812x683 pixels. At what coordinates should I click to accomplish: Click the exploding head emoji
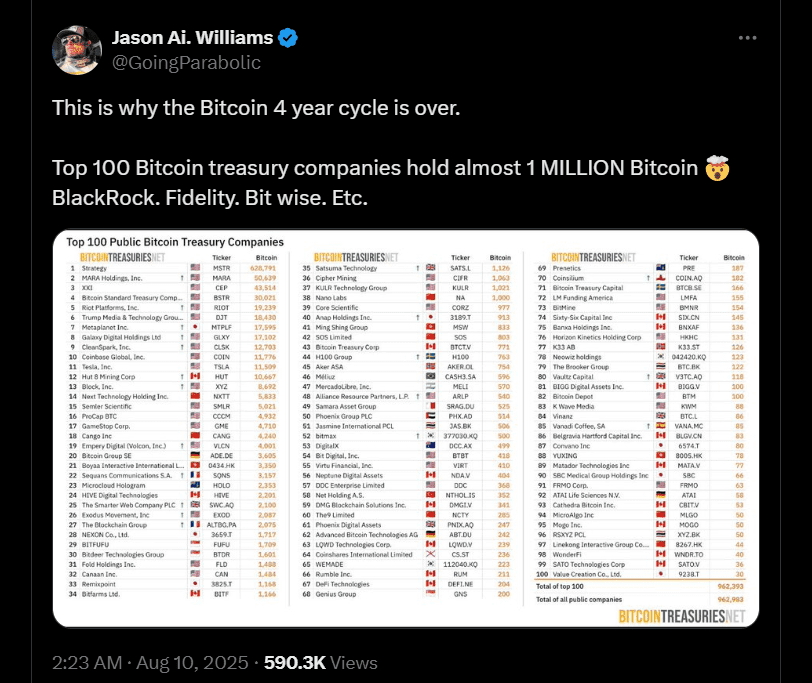pyautogui.click(x=716, y=167)
